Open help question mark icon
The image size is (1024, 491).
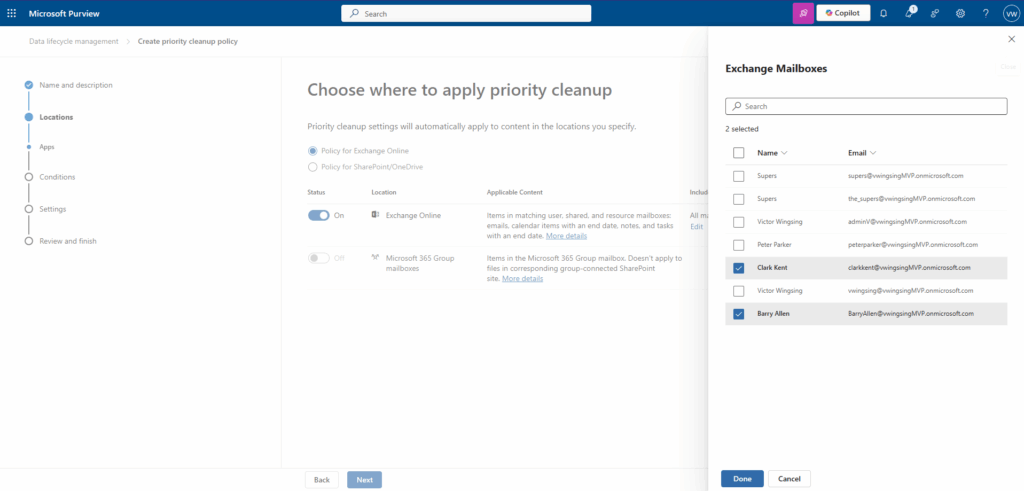pos(985,13)
